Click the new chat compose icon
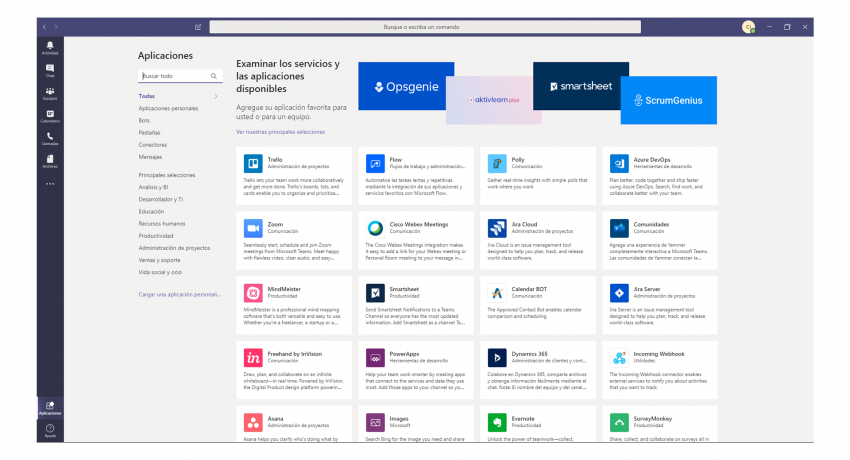Viewport: 850px width, 460px height. point(198,27)
